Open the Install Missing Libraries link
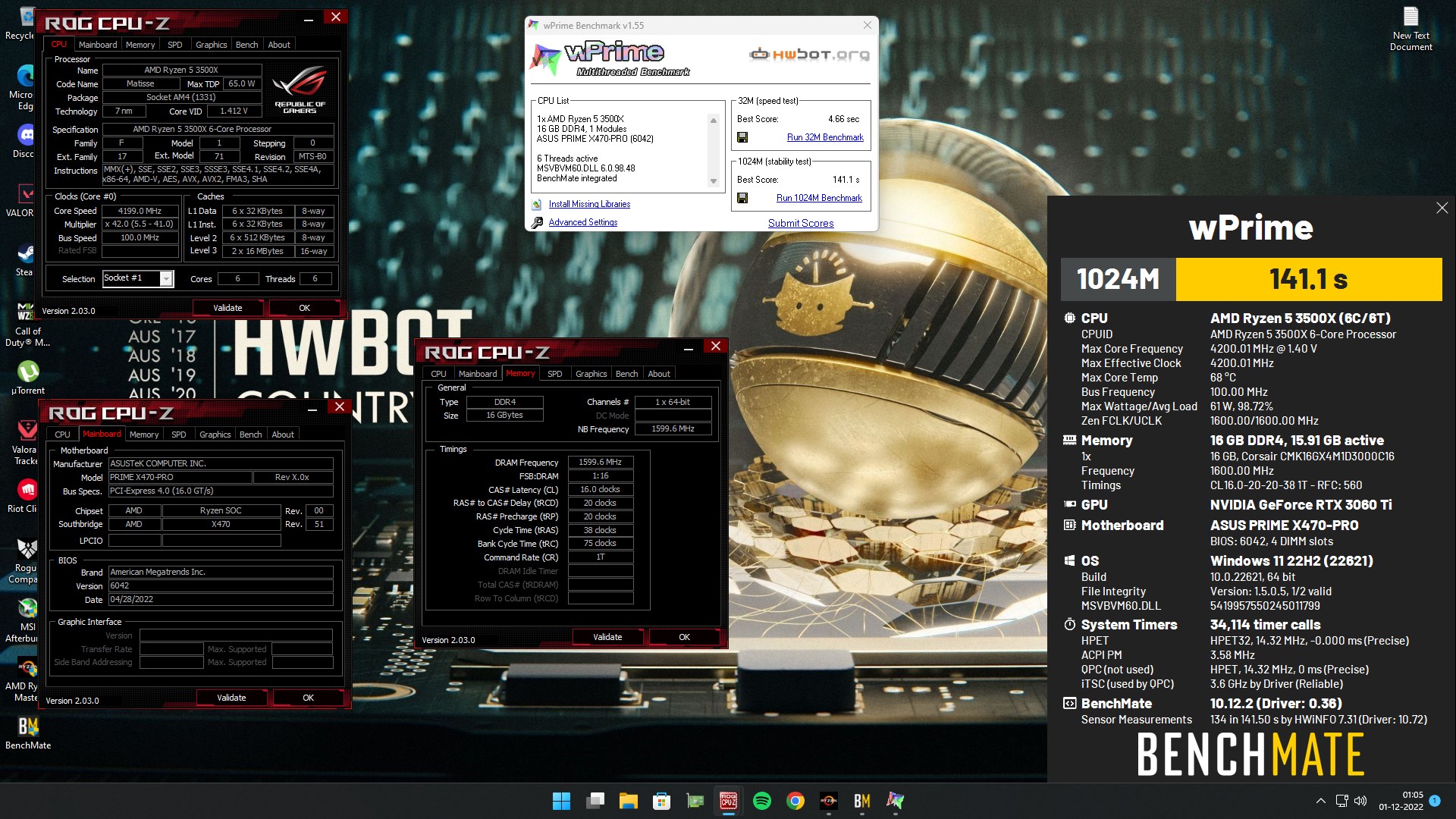 coord(589,204)
